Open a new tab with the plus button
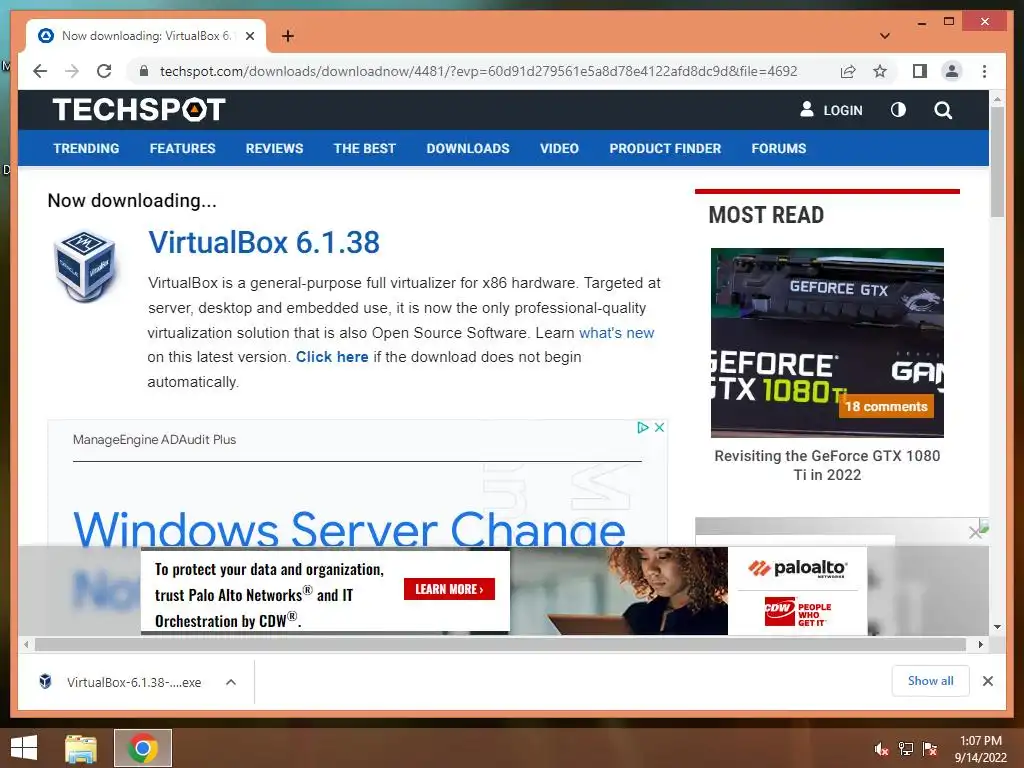The image size is (1024, 768). tap(288, 36)
